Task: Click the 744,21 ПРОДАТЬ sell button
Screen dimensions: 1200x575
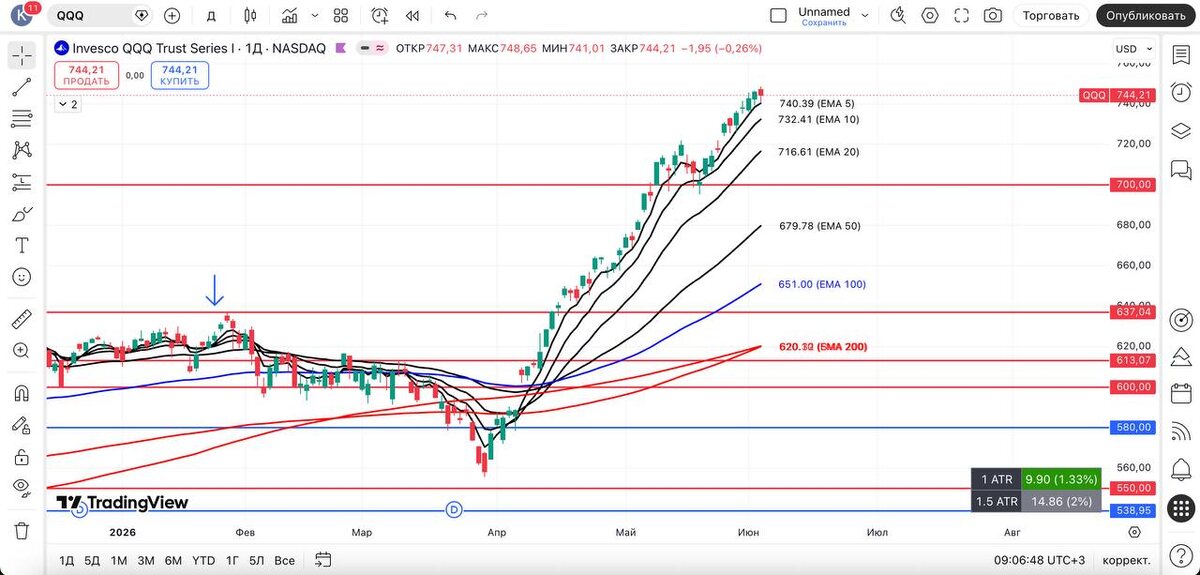Action: (x=86, y=75)
